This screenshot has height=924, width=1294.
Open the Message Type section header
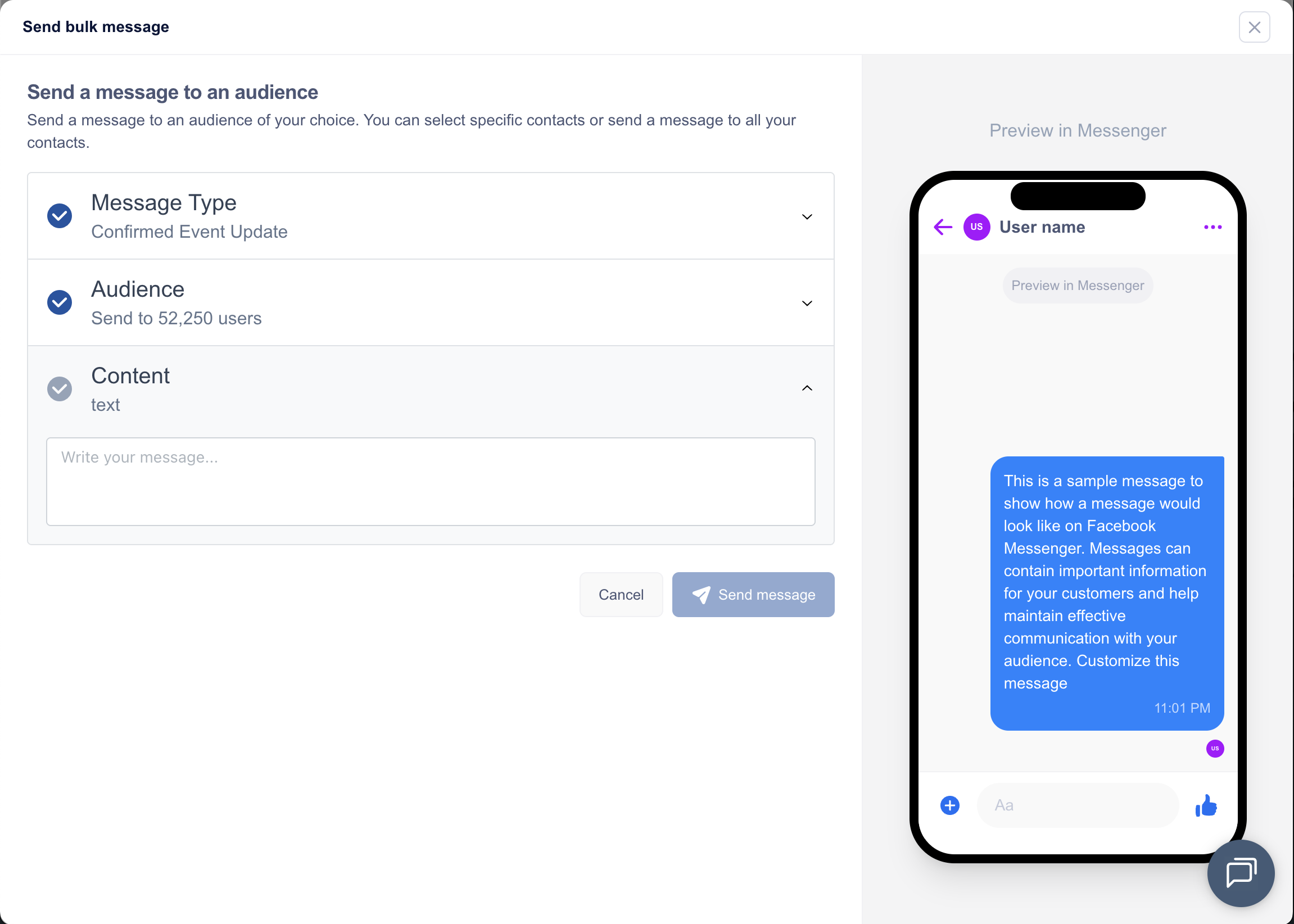coord(431,216)
